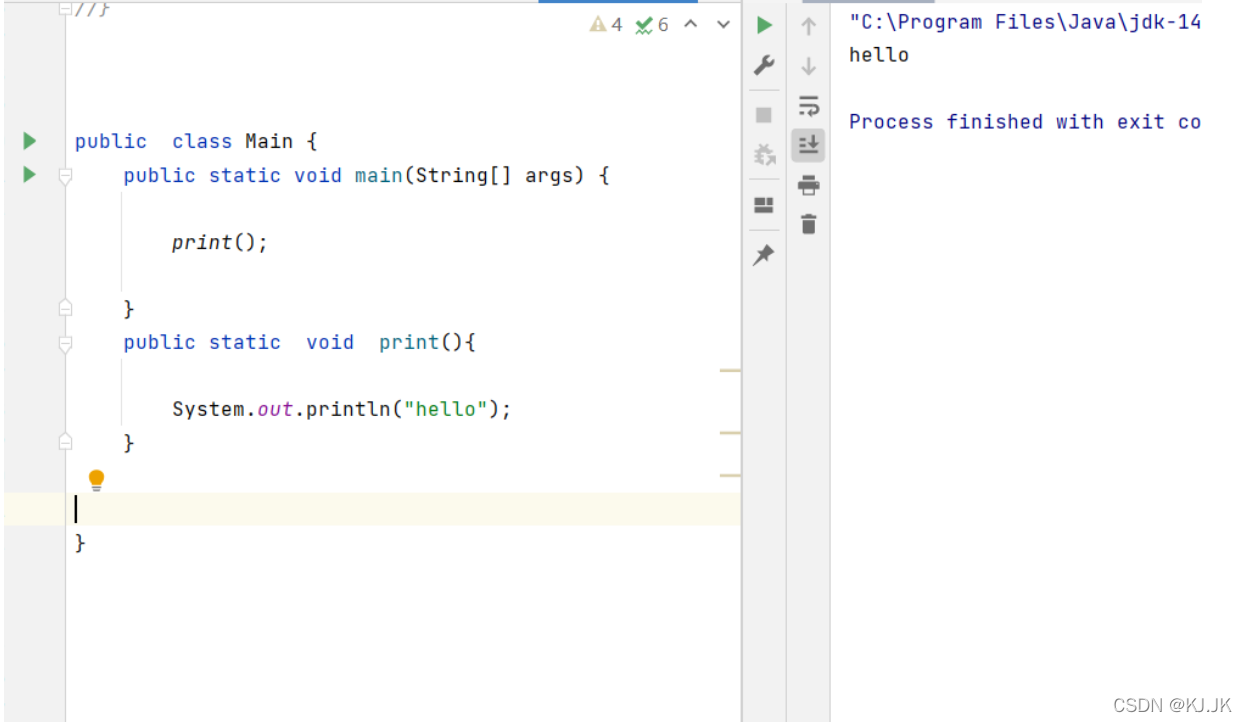Click the Stop process square

(x=764, y=115)
